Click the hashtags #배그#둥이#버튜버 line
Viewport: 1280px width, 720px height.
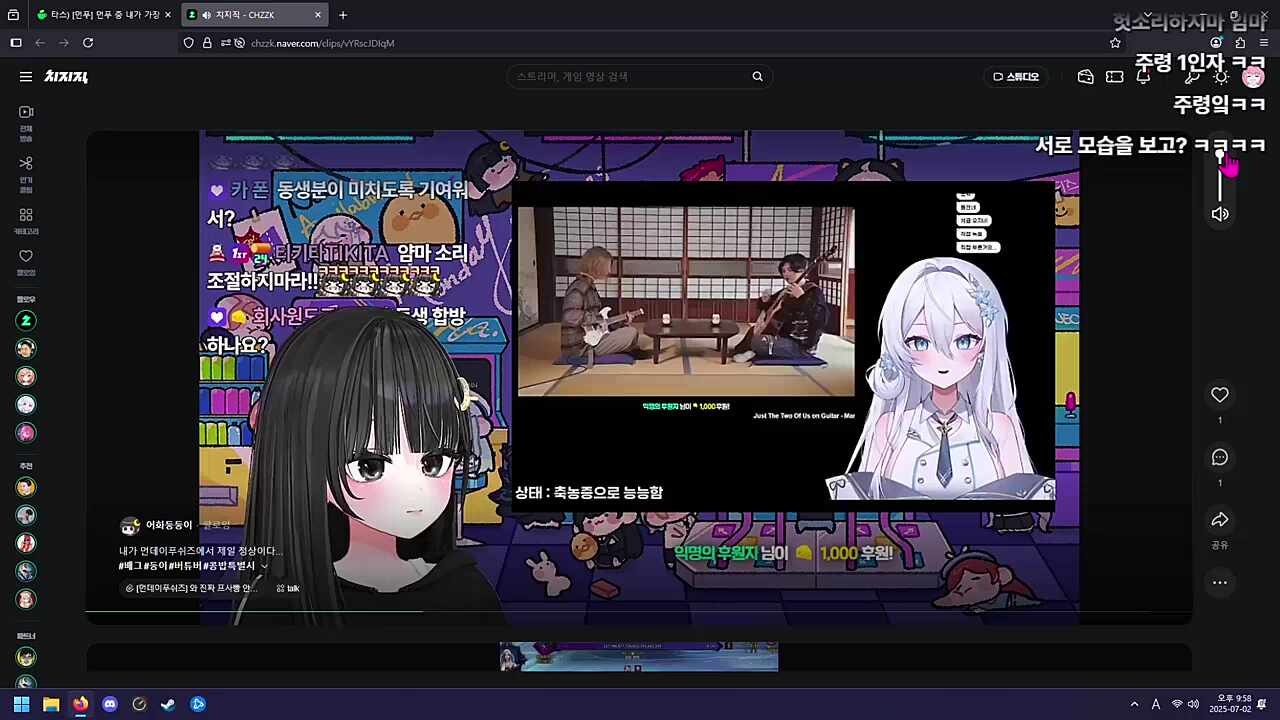(187, 566)
